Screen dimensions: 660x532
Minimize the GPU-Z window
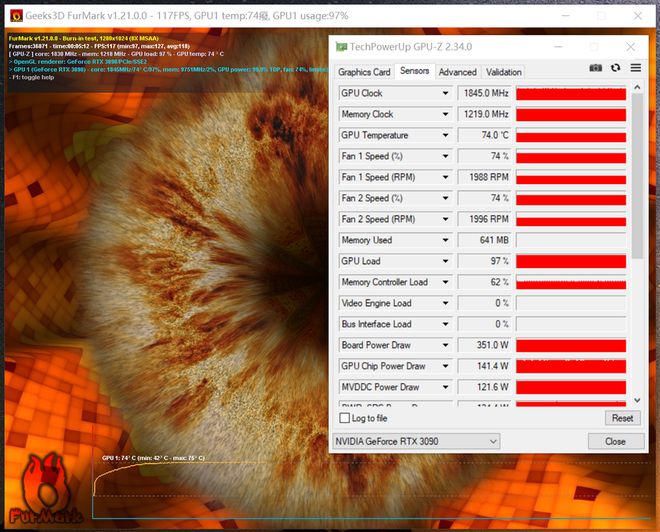tap(558, 47)
